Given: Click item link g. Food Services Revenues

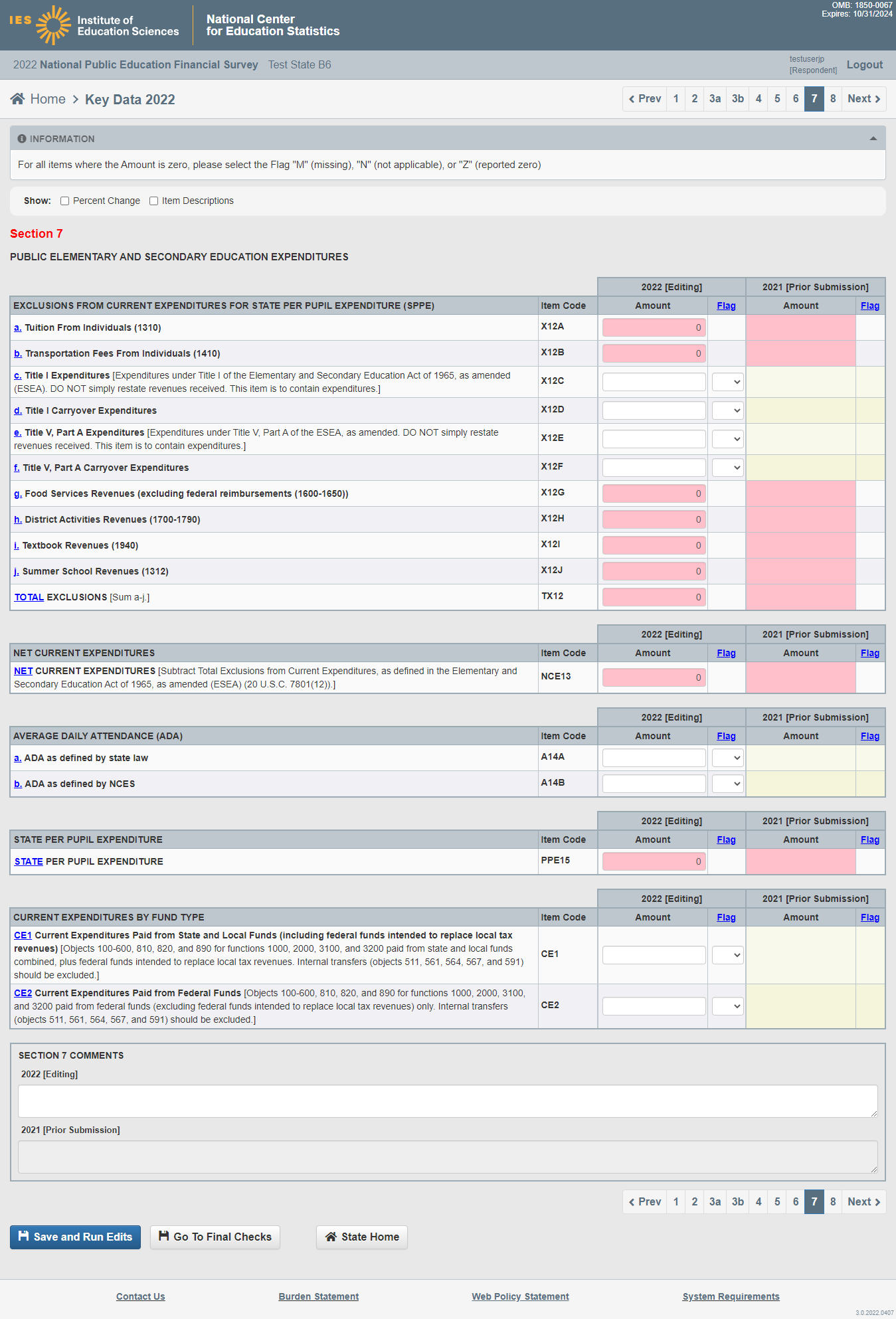Looking at the screenshot, I should [18, 493].
